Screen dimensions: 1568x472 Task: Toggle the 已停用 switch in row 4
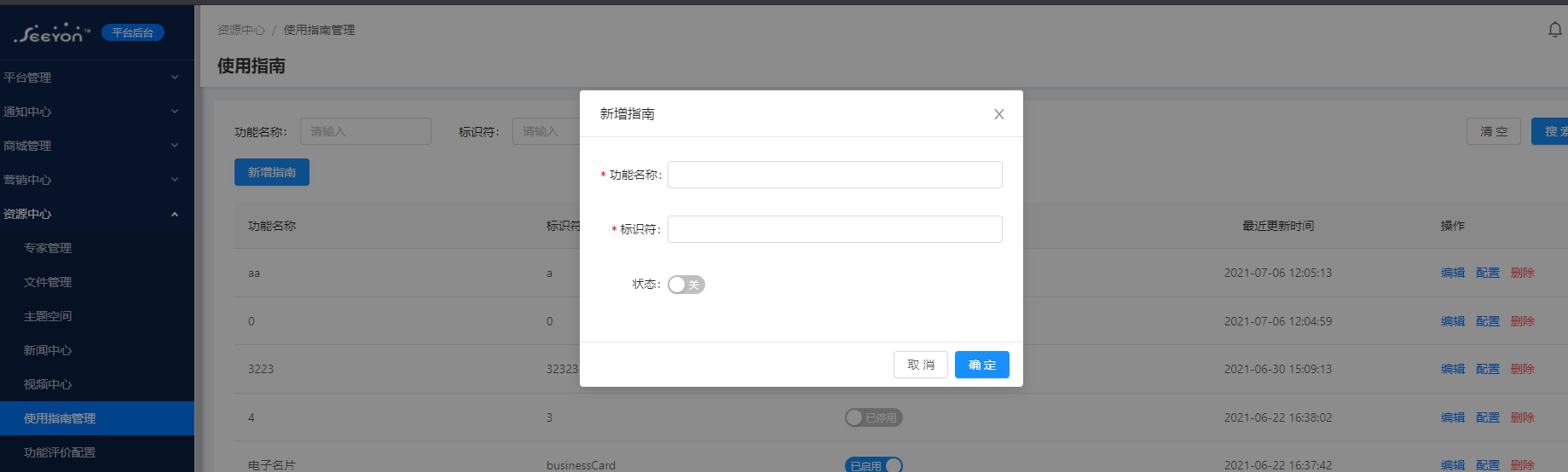[x=873, y=417]
